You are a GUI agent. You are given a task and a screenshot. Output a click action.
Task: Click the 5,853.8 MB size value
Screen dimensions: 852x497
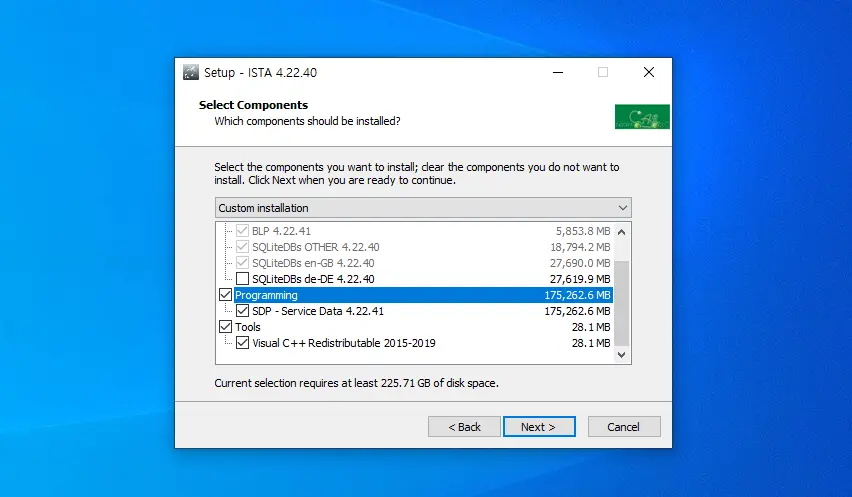583,231
